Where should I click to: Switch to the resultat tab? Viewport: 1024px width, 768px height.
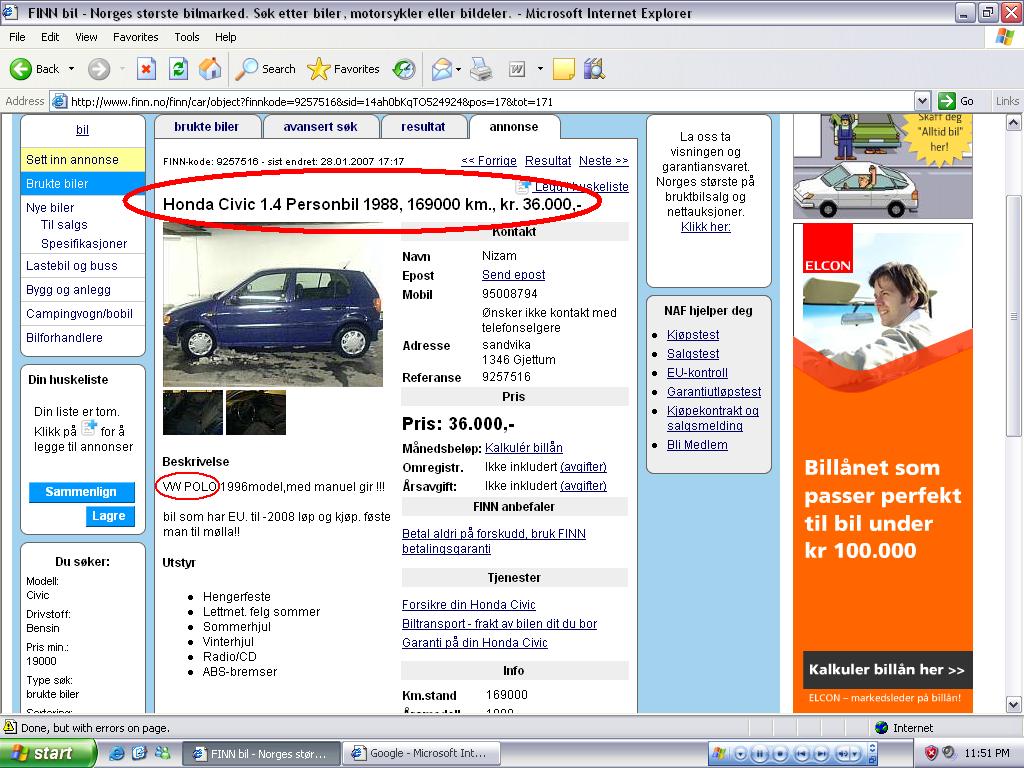(423, 127)
